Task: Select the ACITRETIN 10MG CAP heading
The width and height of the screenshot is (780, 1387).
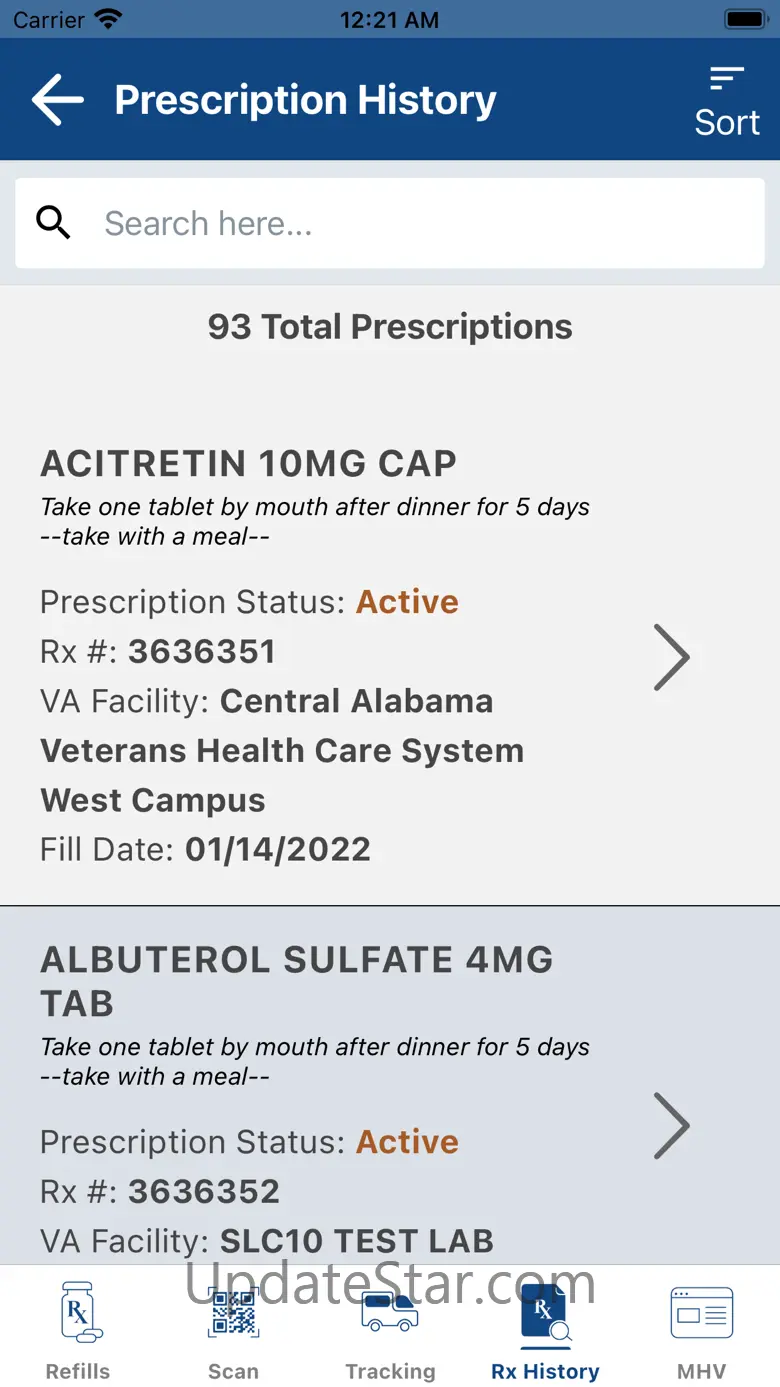Action: click(248, 463)
